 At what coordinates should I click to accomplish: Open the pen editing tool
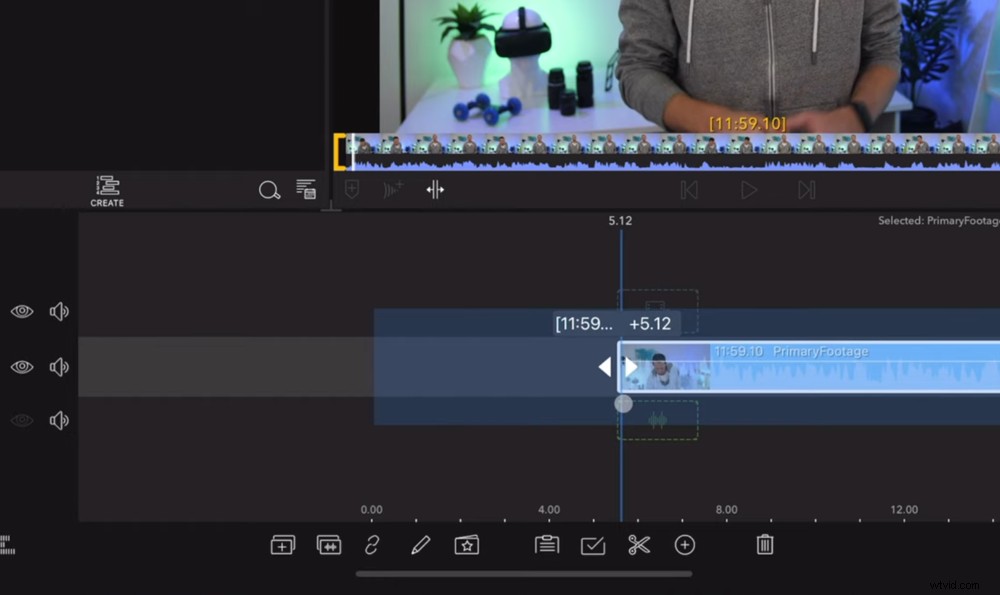click(x=420, y=545)
